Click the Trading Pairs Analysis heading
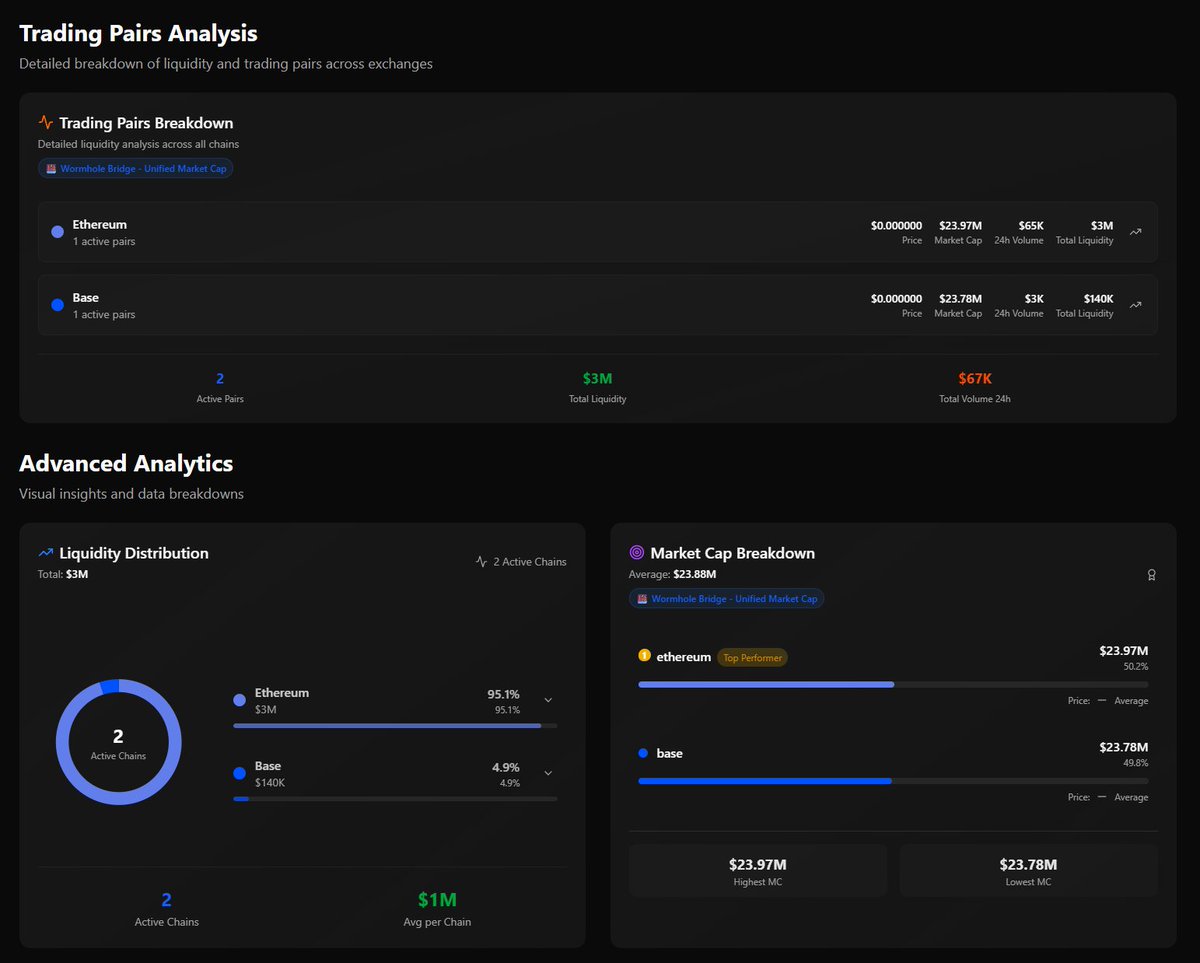 (138, 33)
